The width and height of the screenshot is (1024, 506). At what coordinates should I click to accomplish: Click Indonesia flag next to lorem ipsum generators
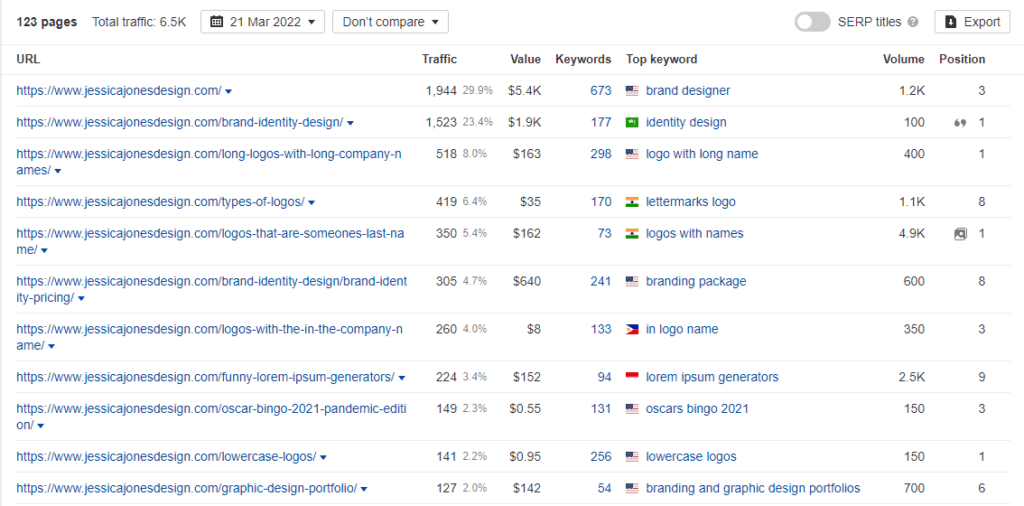point(632,377)
